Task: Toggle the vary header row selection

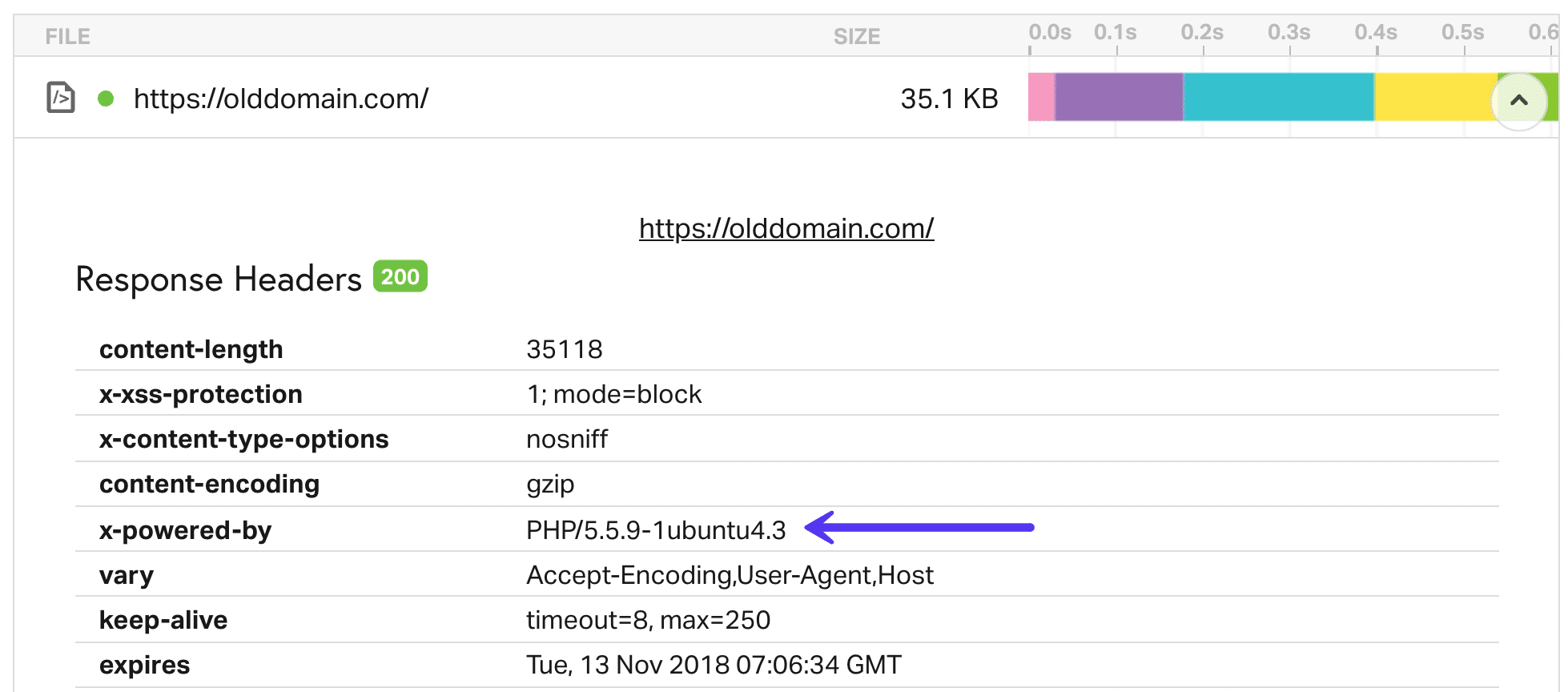Action: [126, 574]
